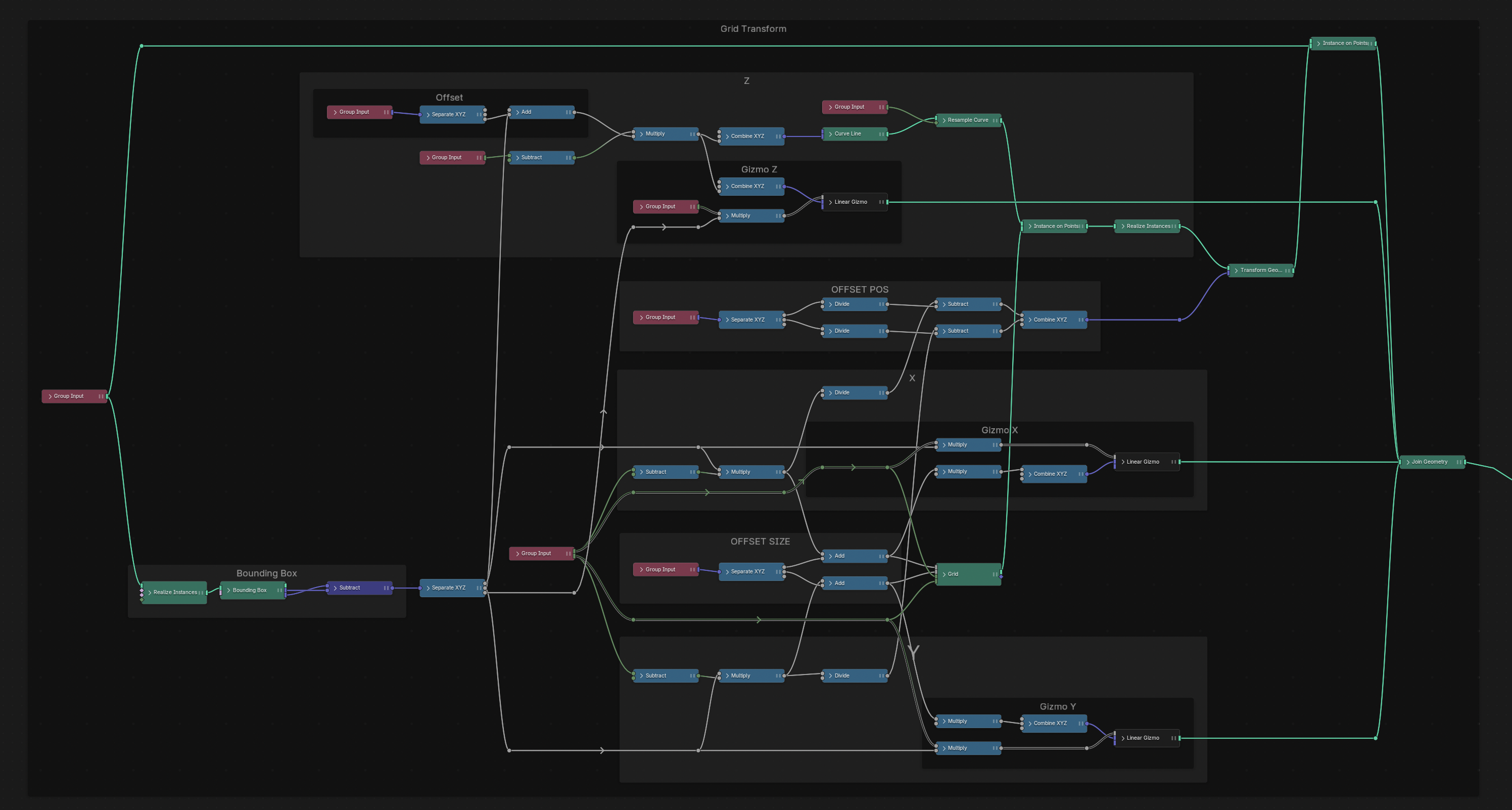Select the Curve Line node
1512x810 pixels.
click(x=855, y=134)
